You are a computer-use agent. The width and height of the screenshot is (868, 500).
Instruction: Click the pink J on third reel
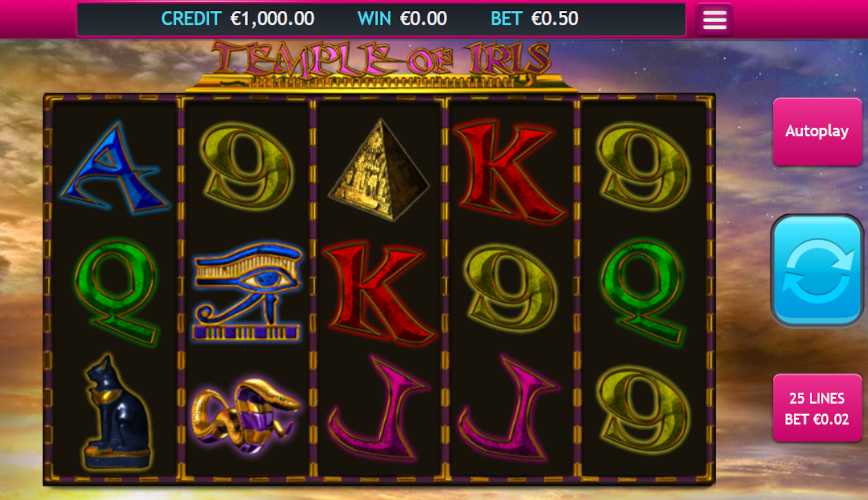click(379, 409)
